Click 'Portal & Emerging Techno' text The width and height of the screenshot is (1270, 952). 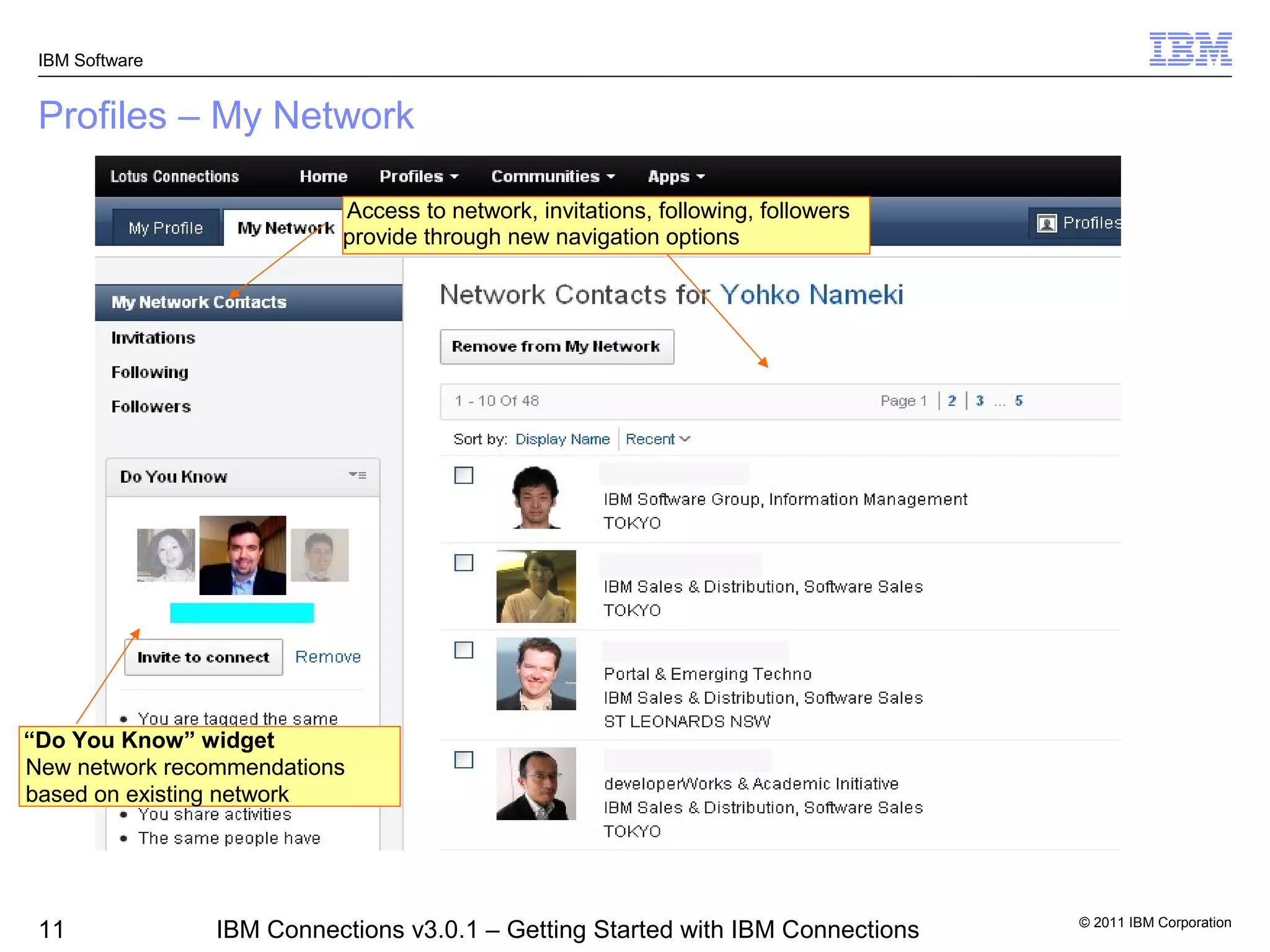click(708, 674)
